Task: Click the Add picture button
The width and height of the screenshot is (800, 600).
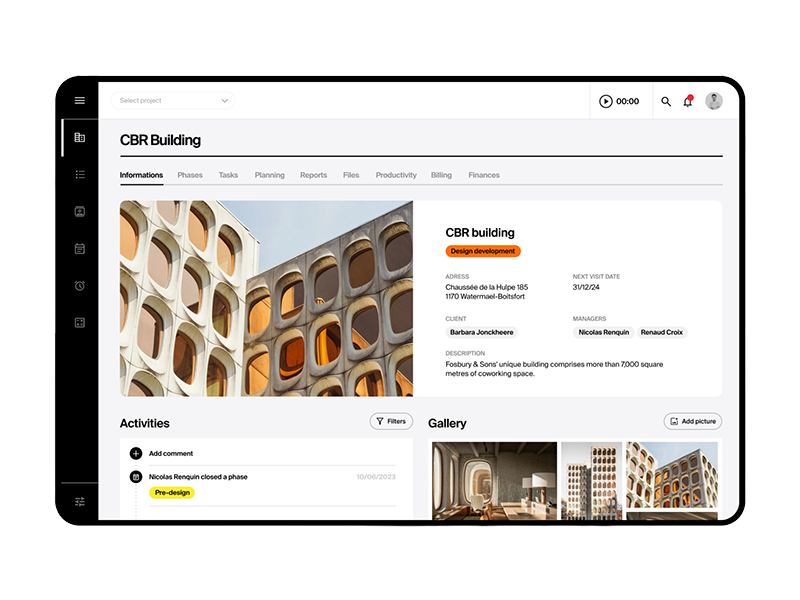Action: [692, 421]
